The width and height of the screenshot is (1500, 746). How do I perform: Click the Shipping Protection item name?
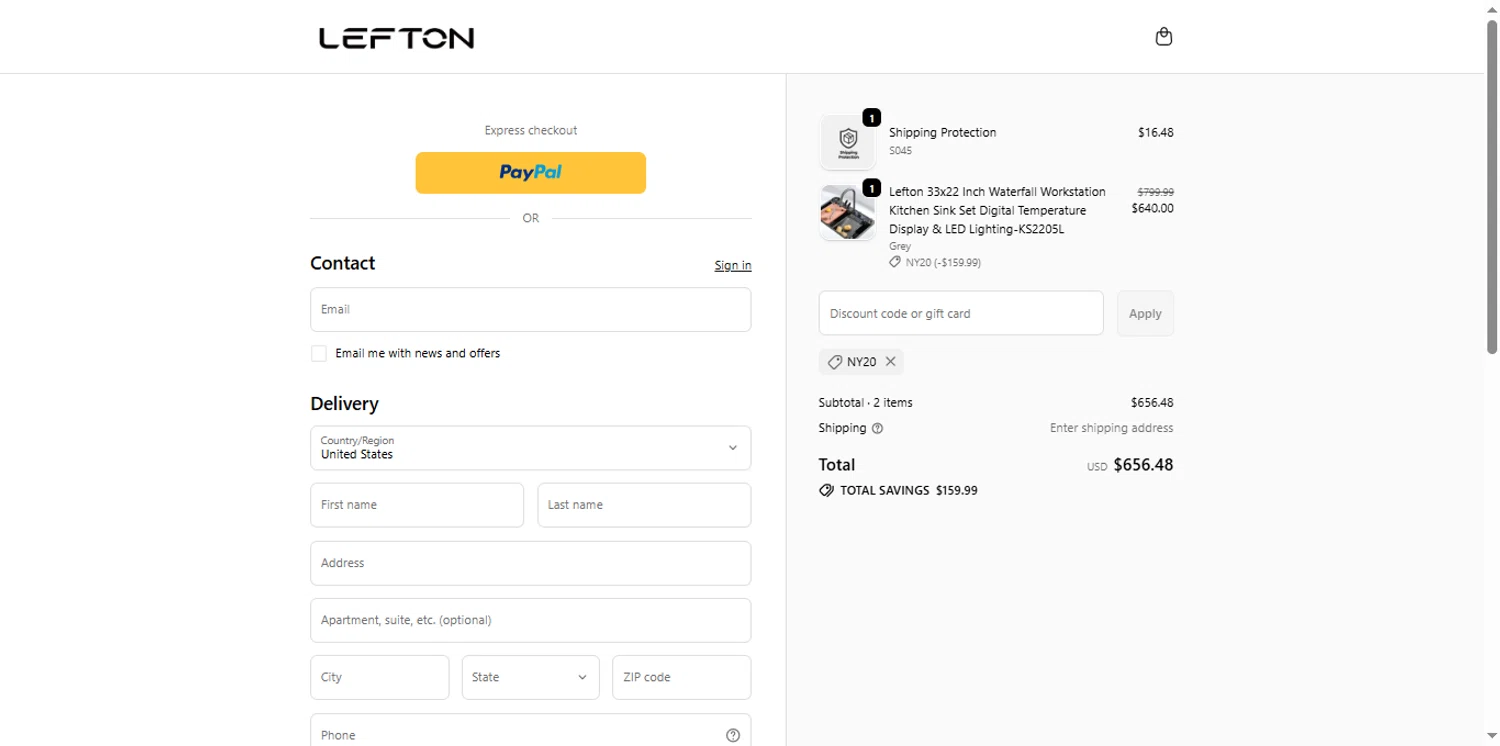942,132
